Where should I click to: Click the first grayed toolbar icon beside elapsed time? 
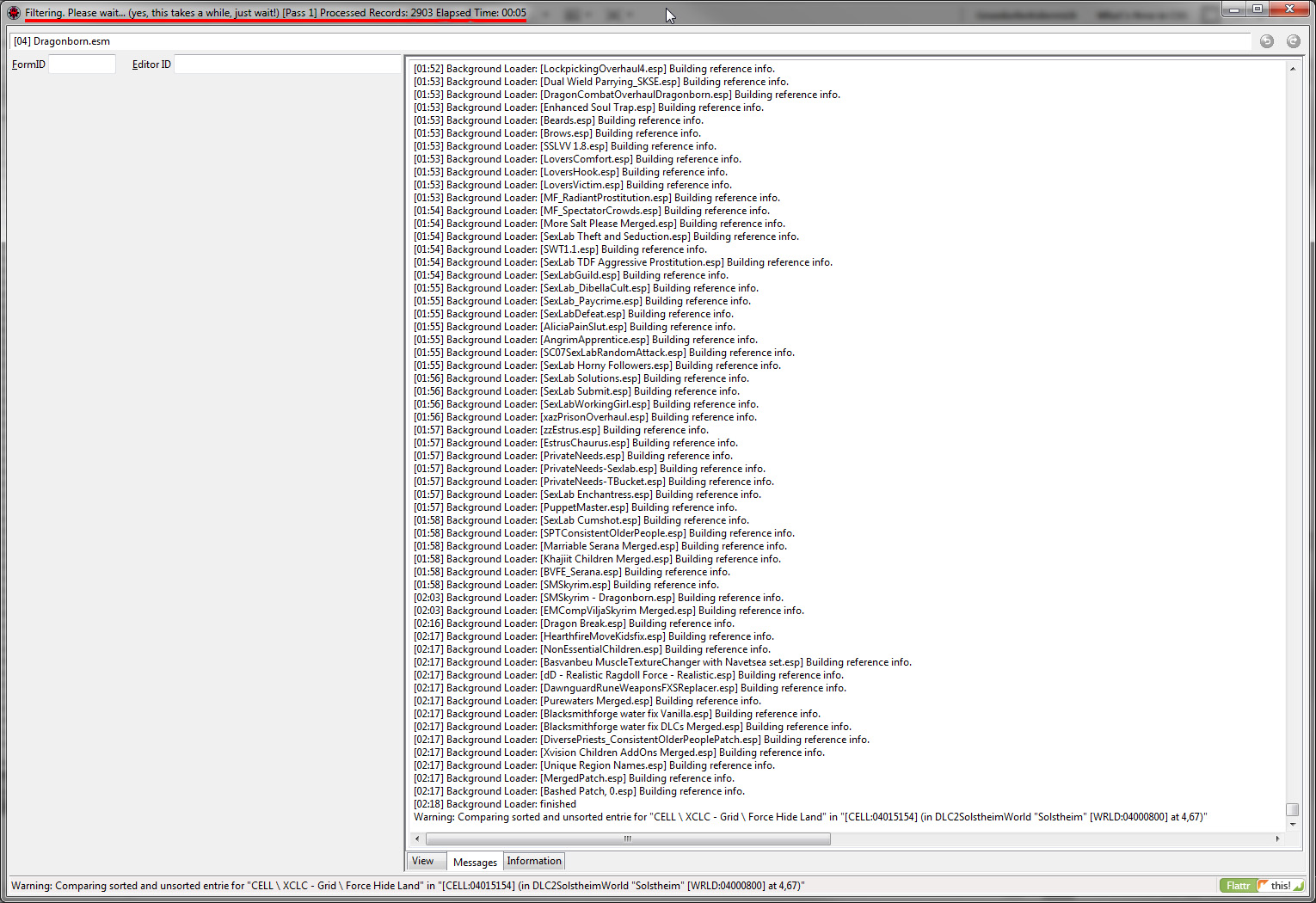click(572, 15)
